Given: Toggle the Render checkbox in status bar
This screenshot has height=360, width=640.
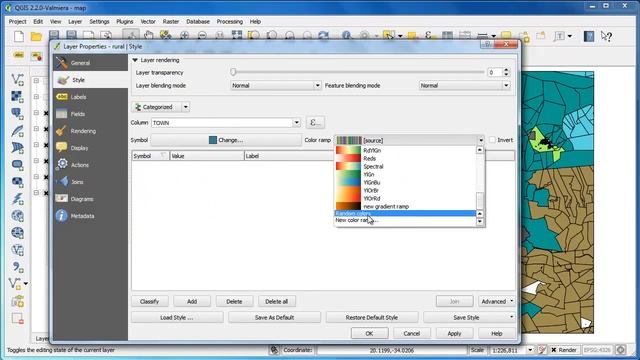Looking at the screenshot, I should (x=554, y=350).
